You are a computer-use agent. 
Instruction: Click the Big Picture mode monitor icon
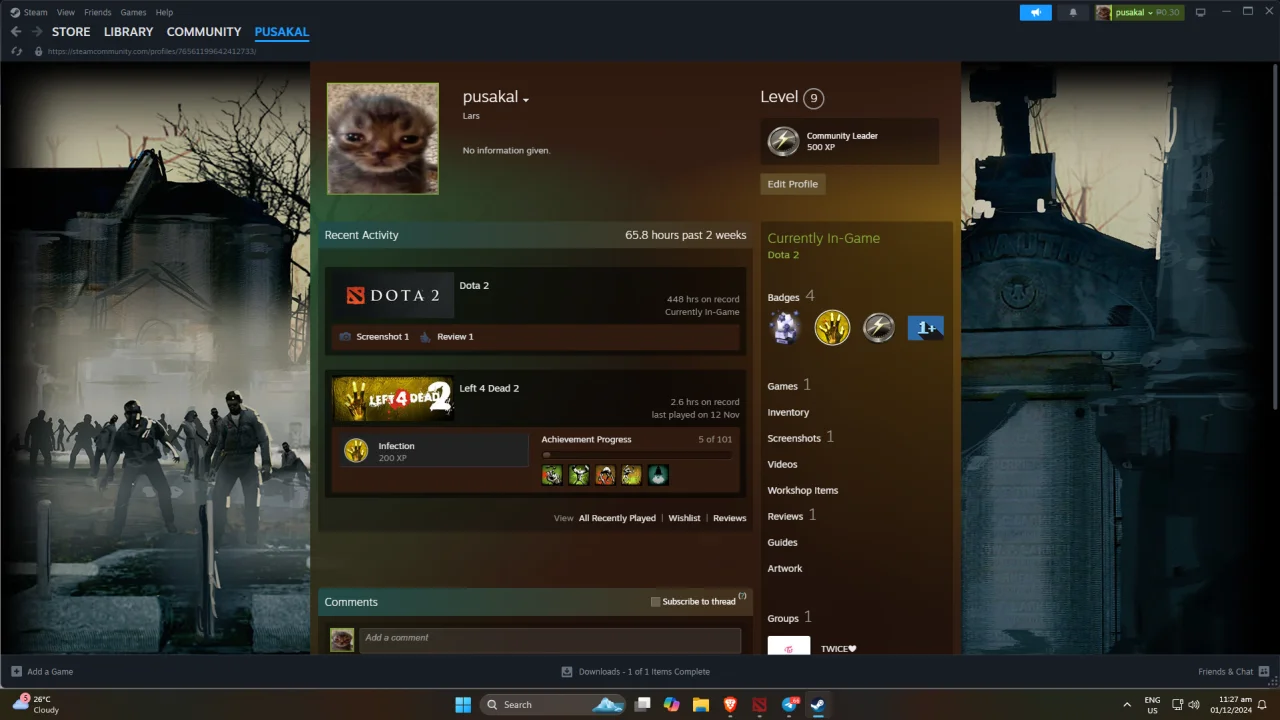[x=1201, y=12]
